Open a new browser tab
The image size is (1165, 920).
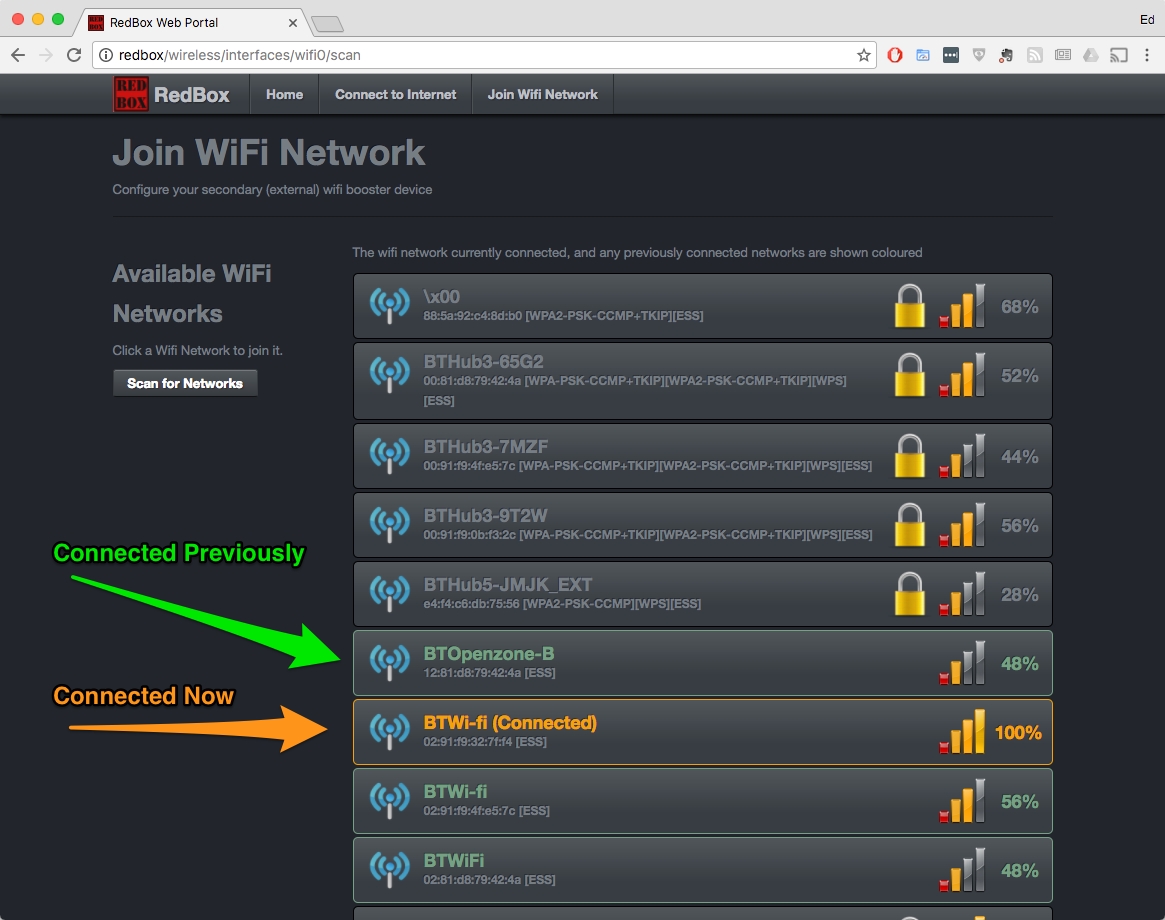point(328,25)
